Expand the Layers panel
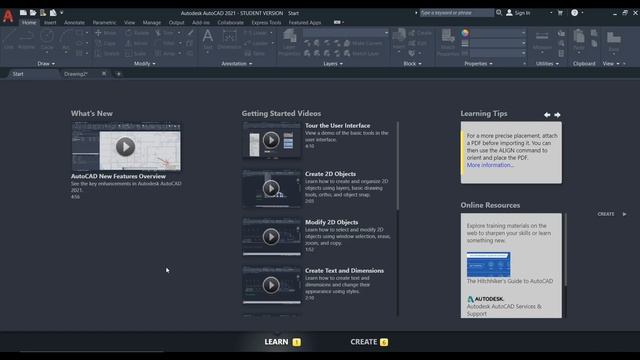The height and width of the screenshot is (360, 640). pyautogui.click(x=333, y=64)
